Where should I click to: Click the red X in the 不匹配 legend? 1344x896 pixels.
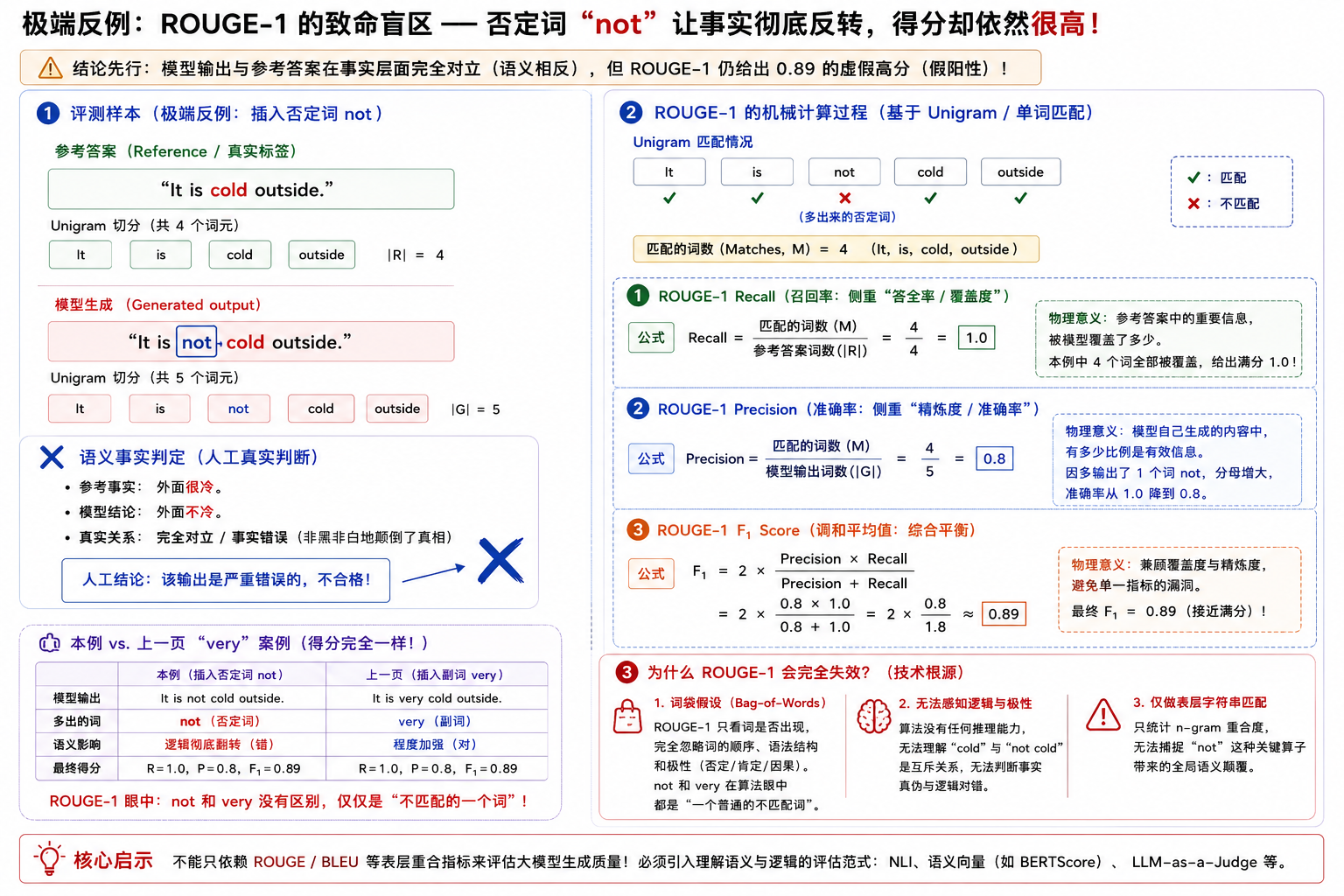1193,203
